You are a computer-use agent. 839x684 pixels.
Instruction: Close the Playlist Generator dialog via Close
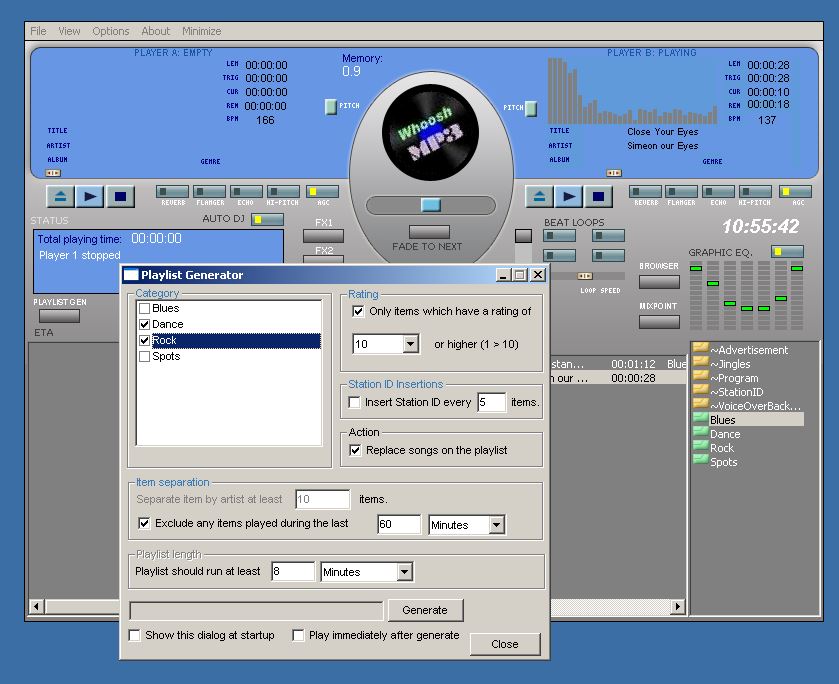click(x=505, y=644)
